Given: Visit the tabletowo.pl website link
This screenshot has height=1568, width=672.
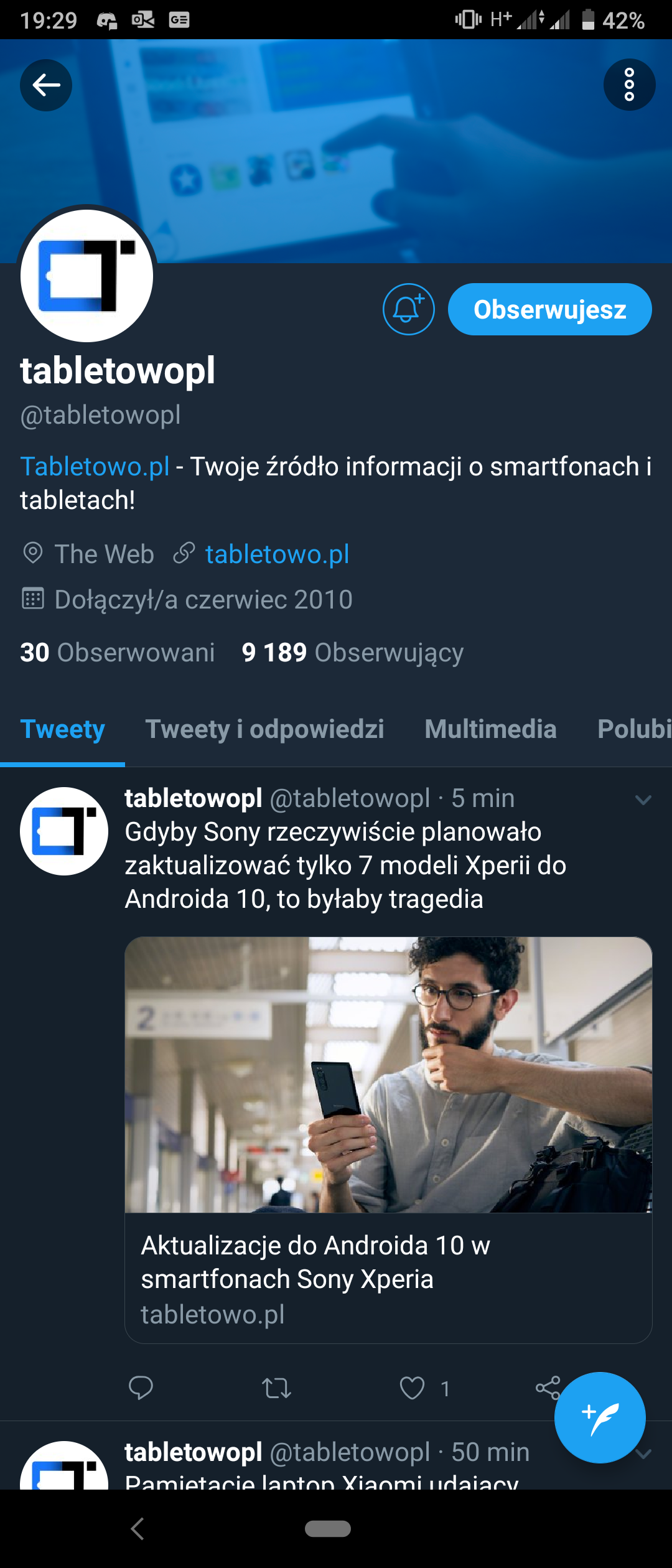Looking at the screenshot, I should [278, 554].
